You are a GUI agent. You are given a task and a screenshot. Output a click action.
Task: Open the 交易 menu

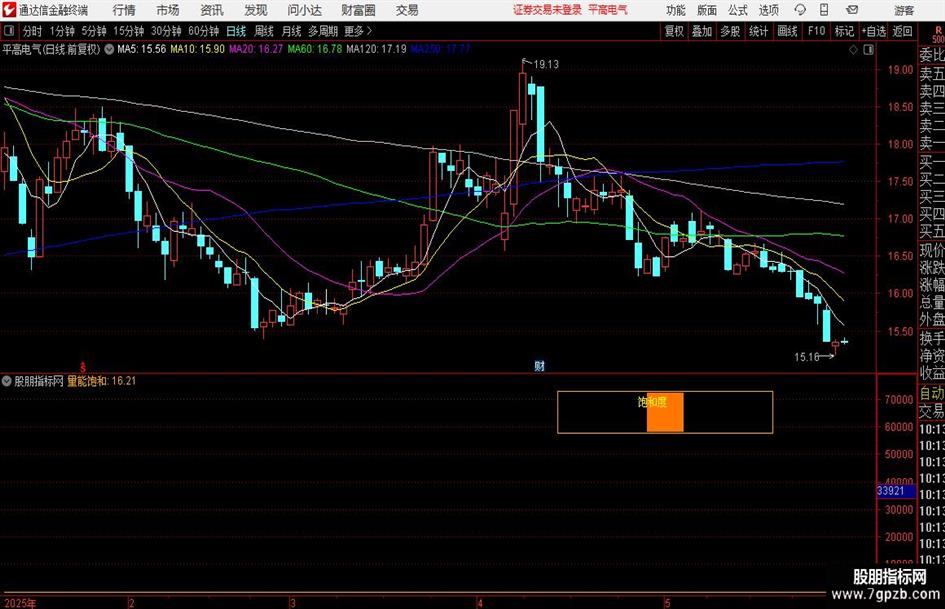click(407, 10)
